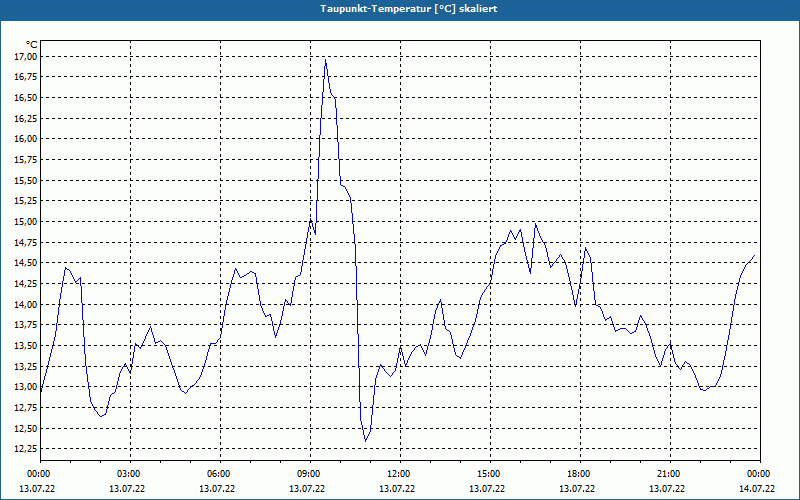Click the '14,00' y-axis label
The height and width of the screenshot is (500, 800).
(x=26, y=304)
